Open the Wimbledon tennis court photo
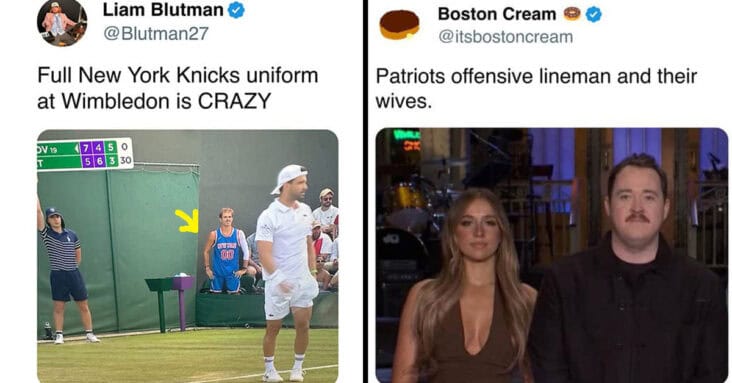The width and height of the screenshot is (732, 383). point(188,256)
